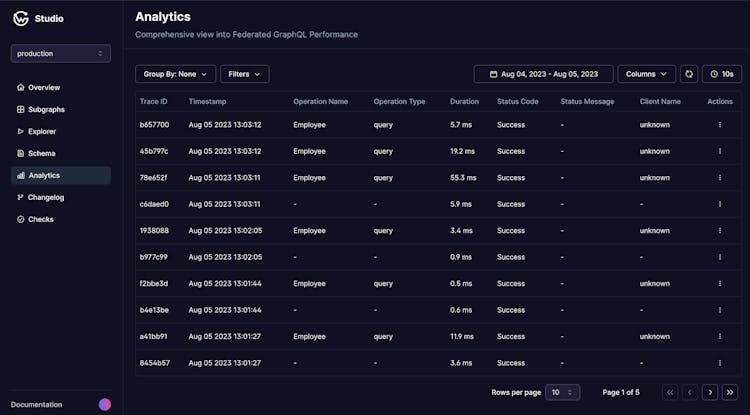Click the WunderGraph Studio logo
Screen dimensions: 750x415
tap(20, 18)
